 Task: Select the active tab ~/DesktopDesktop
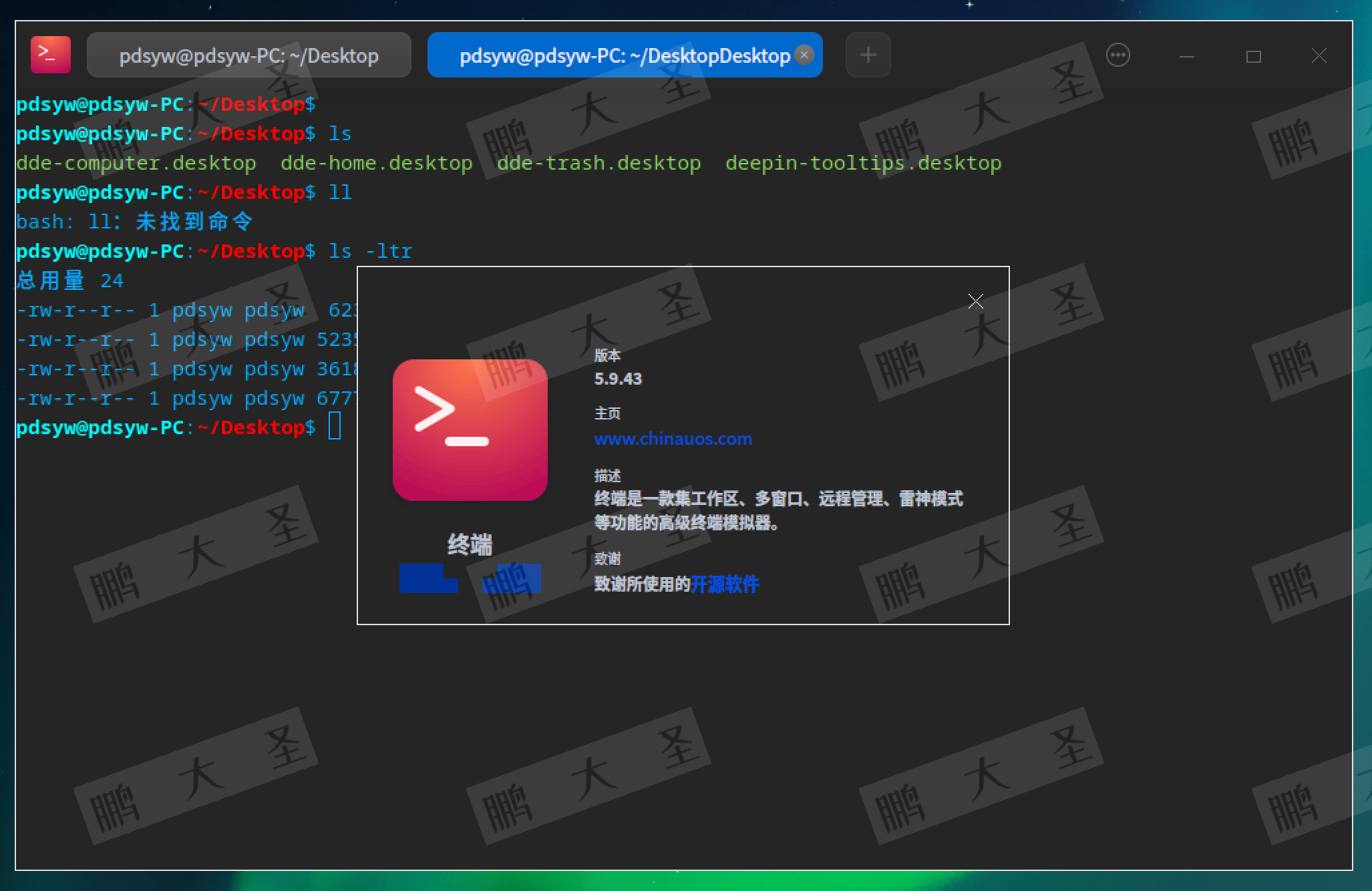tap(625, 55)
